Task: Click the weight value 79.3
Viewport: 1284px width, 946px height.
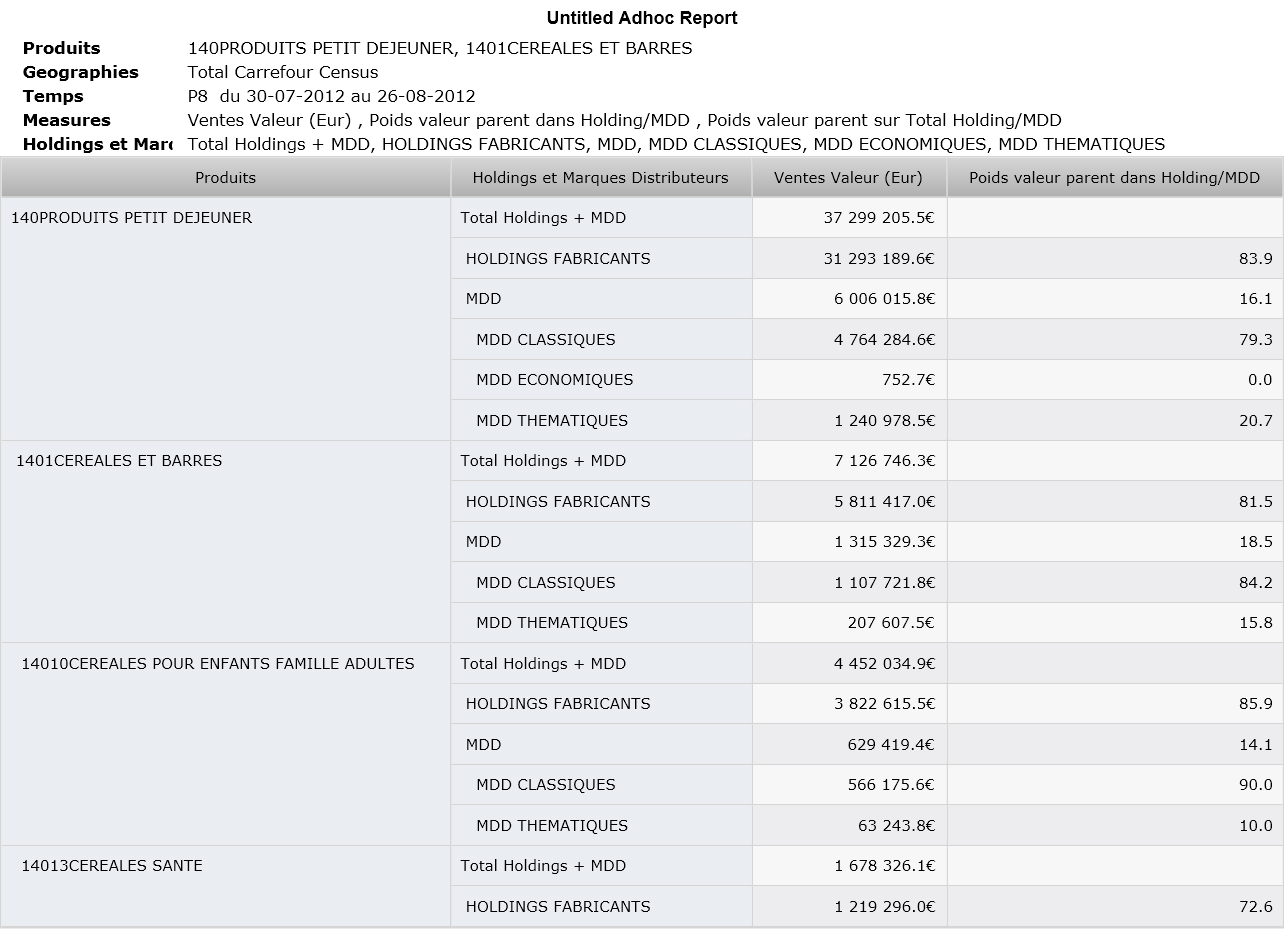Action: (x=1255, y=340)
